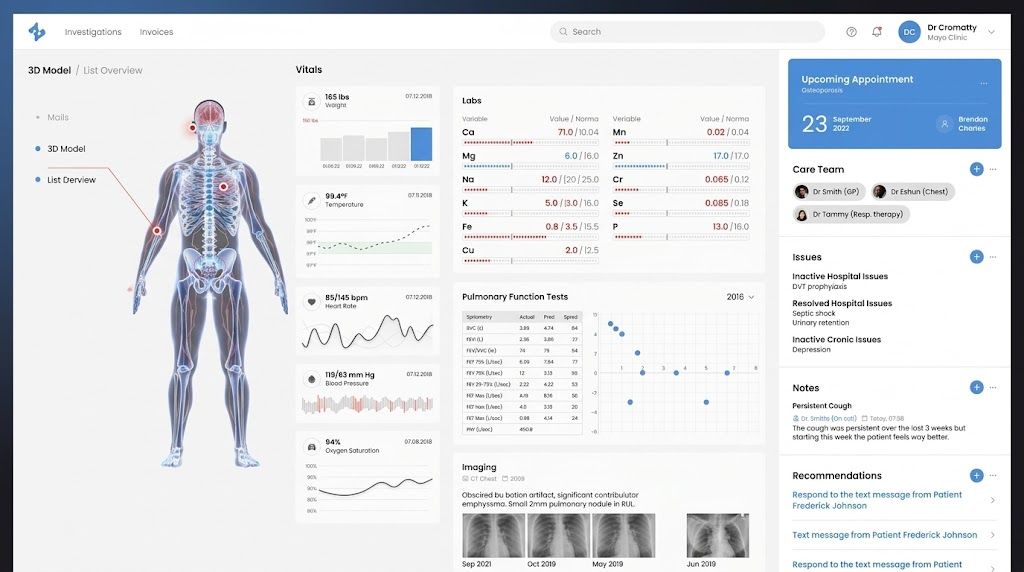Viewport: 1024px width, 572px height.
Task: Click the Zn lab level bar
Action: (680, 166)
